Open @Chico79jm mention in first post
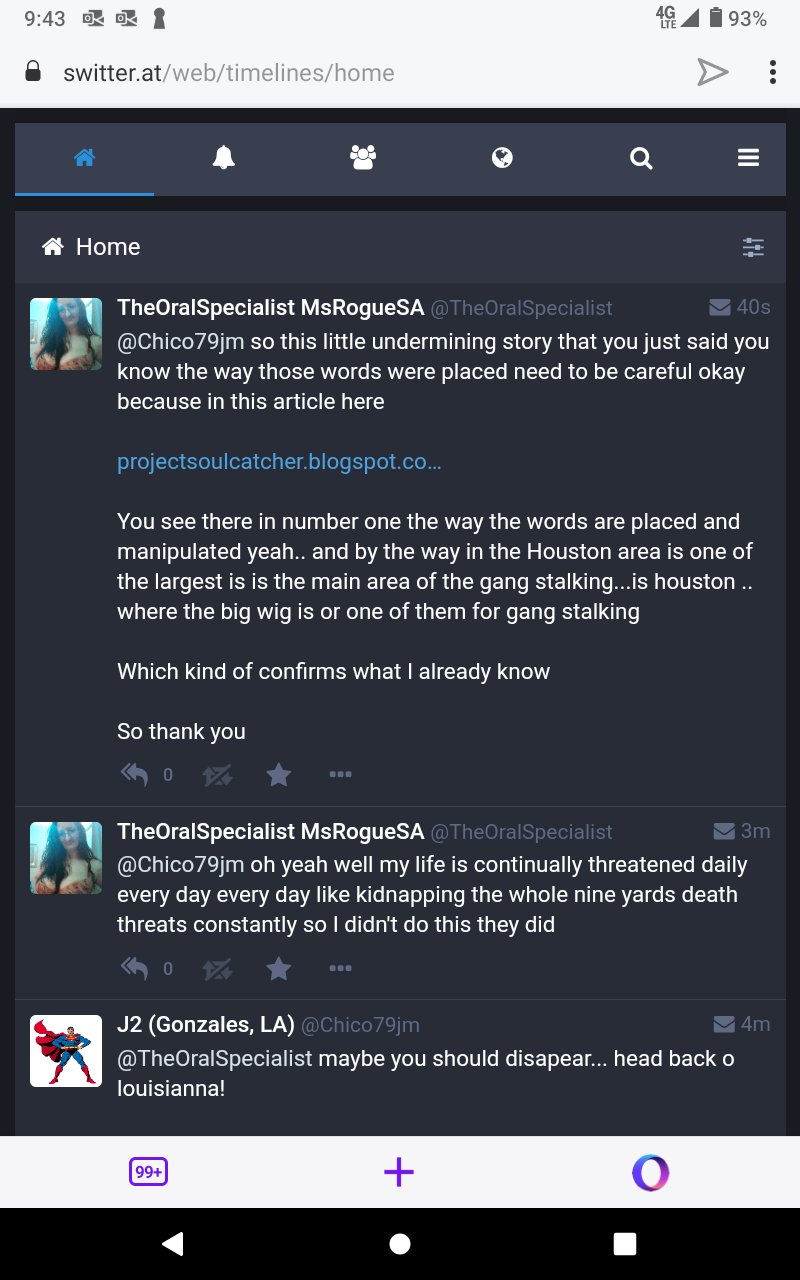 coord(181,342)
